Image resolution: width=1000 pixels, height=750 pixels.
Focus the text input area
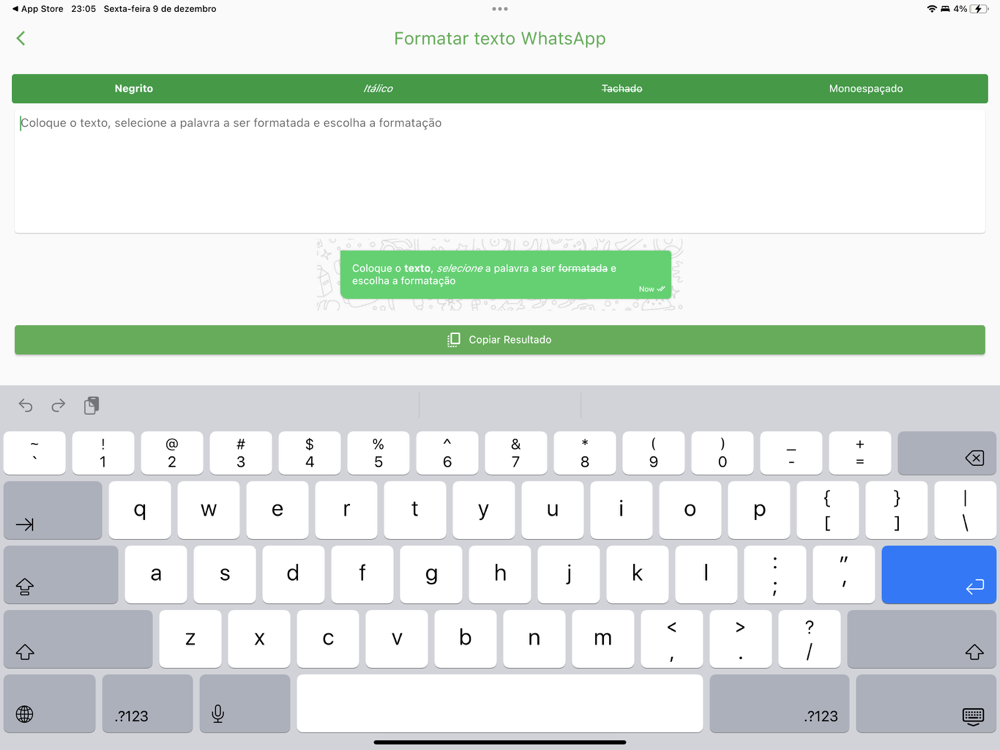point(500,172)
